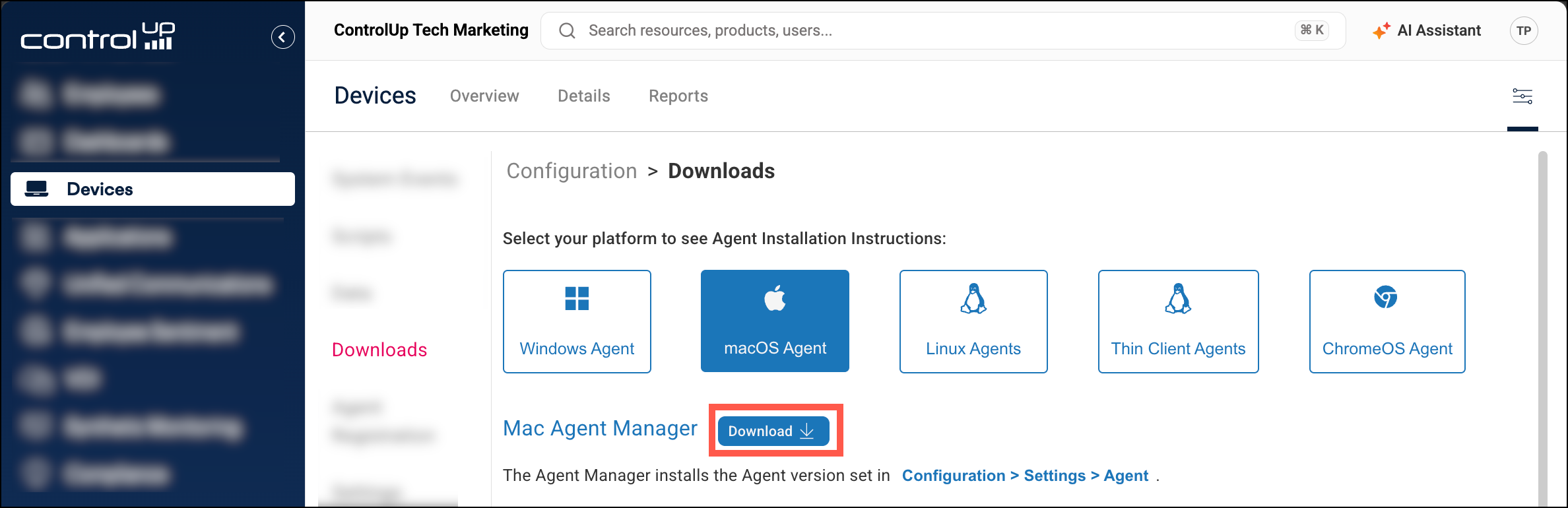Select the macOS Agent platform
The height and width of the screenshot is (508, 1568).
click(x=775, y=321)
